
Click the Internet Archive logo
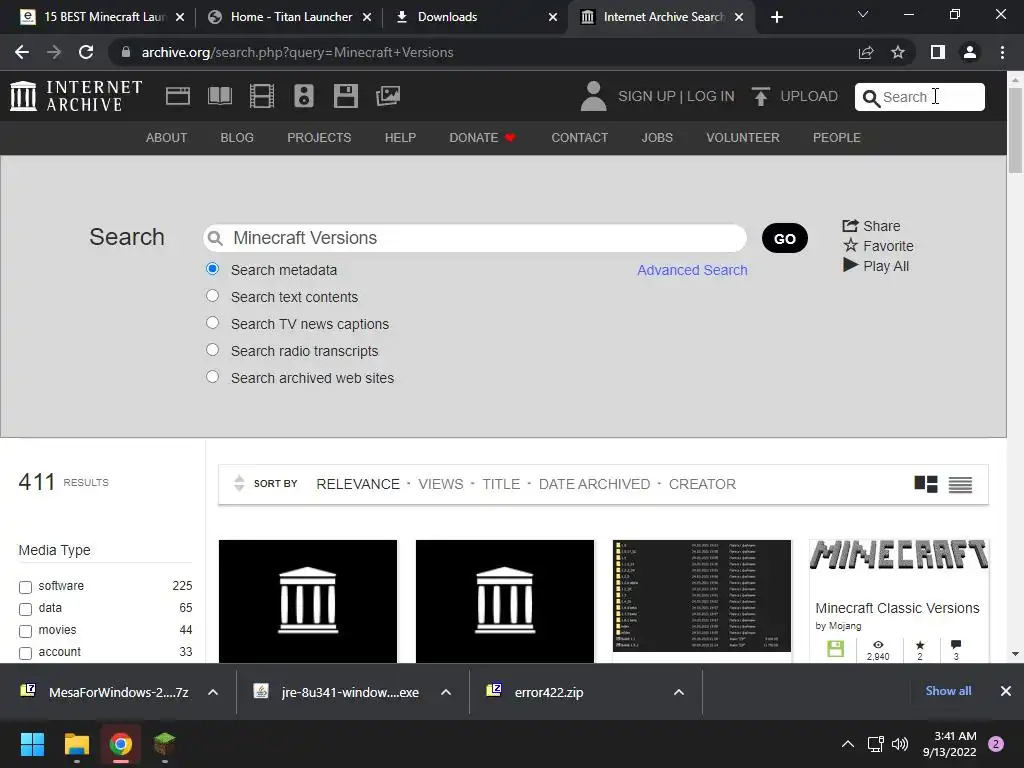(76, 96)
